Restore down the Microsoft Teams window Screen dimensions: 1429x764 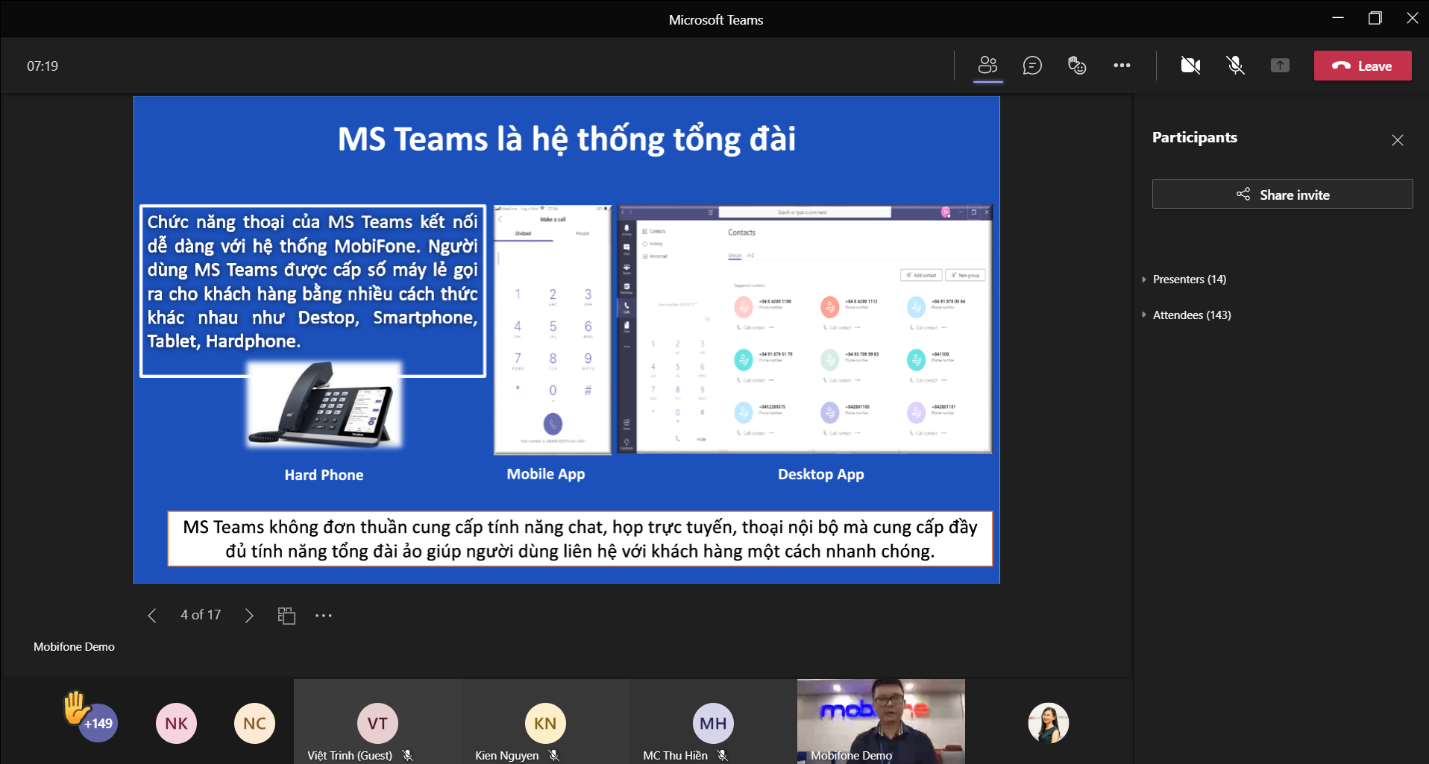(x=1375, y=18)
